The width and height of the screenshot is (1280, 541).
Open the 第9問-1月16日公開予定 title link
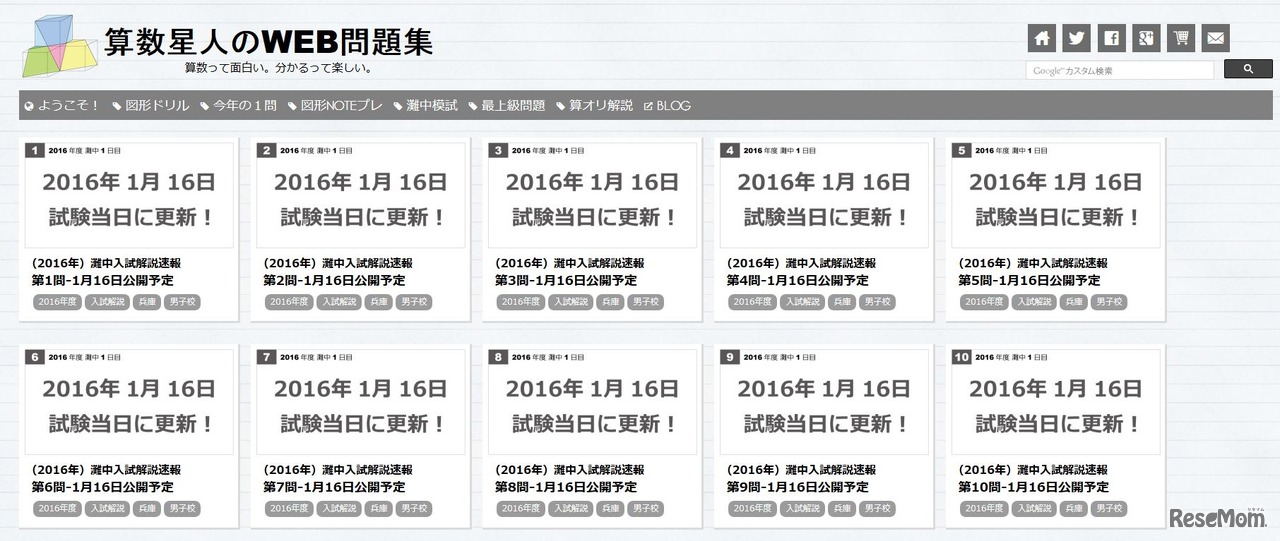tap(798, 487)
